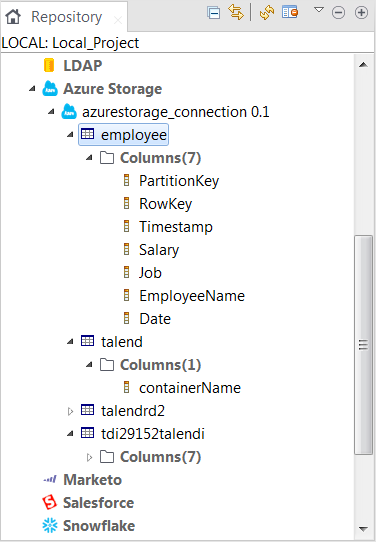Click folder icon of employee Columns(7)
376x542 pixels.
coord(107,158)
